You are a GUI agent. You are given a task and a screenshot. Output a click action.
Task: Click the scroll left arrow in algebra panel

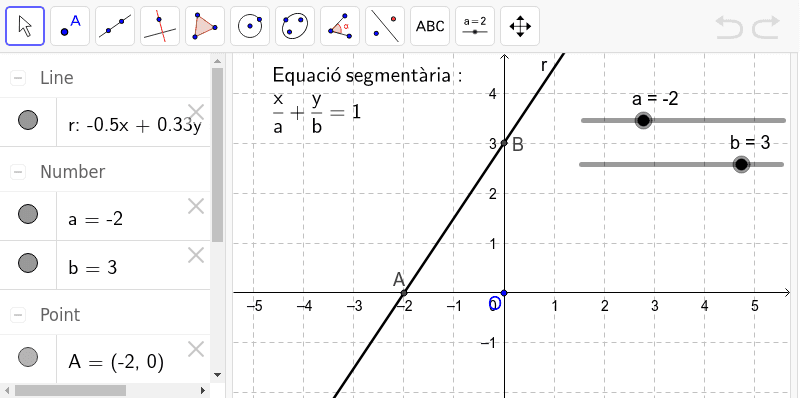[x=7, y=391]
